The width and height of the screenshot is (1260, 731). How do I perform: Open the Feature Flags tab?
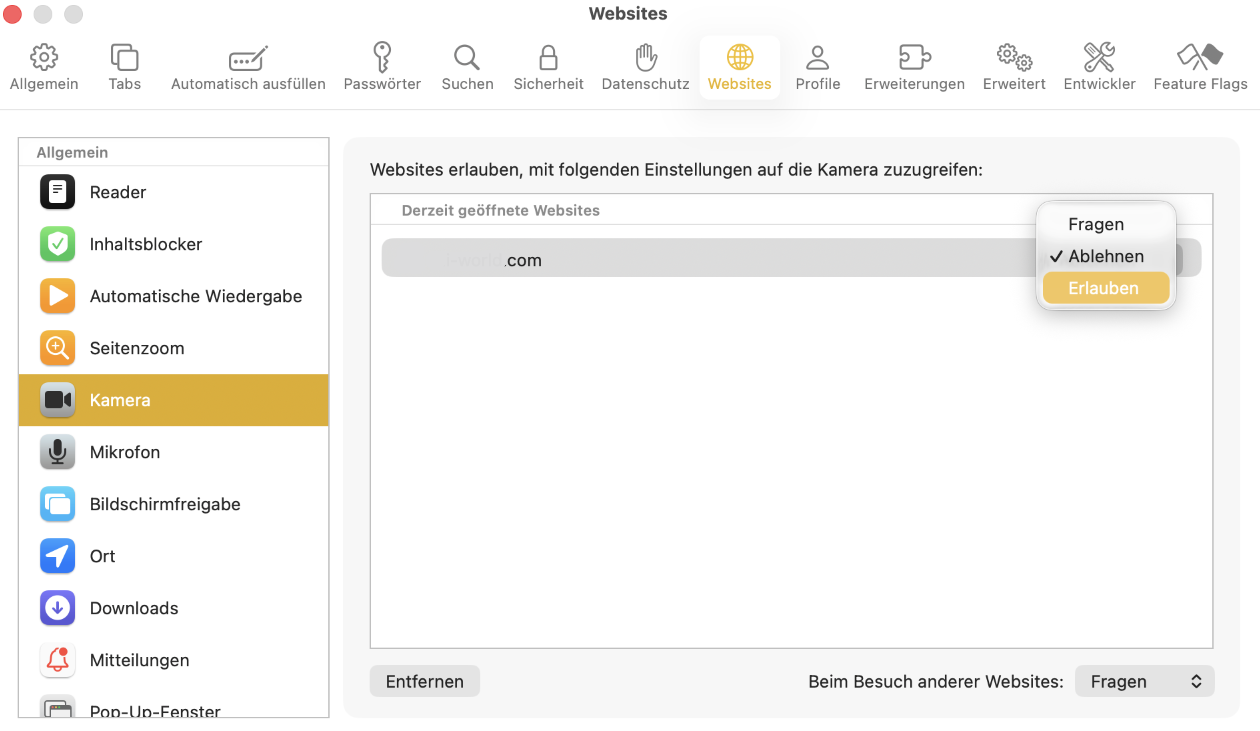[x=1200, y=68]
